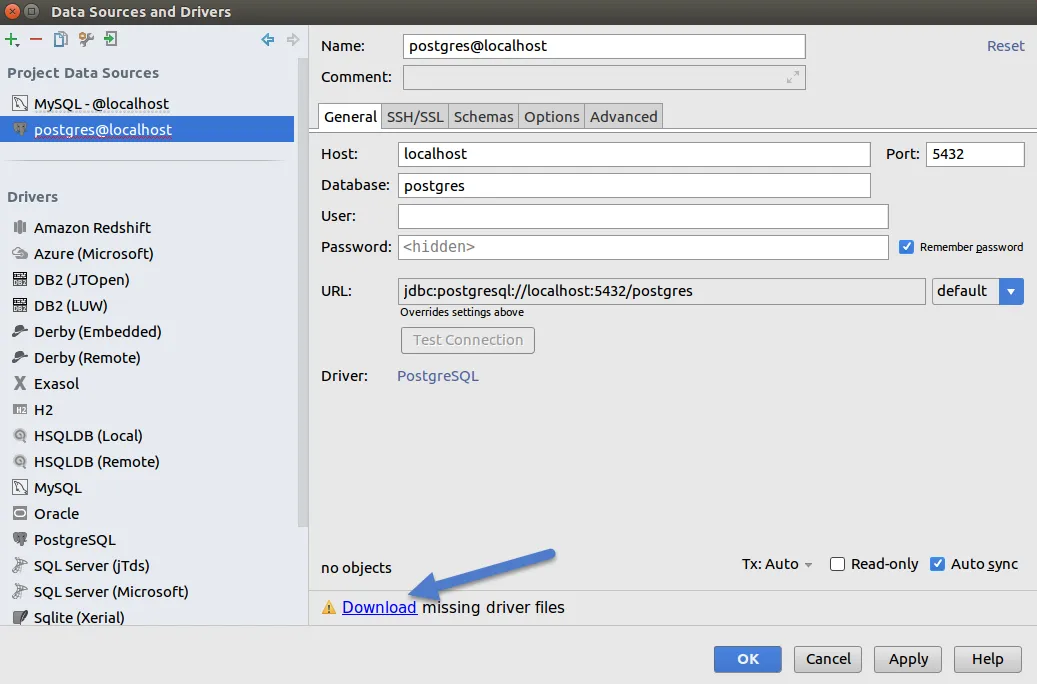This screenshot has height=684, width=1037.
Task: Click the Download missing driver files link
Action: tap(379, 607)
